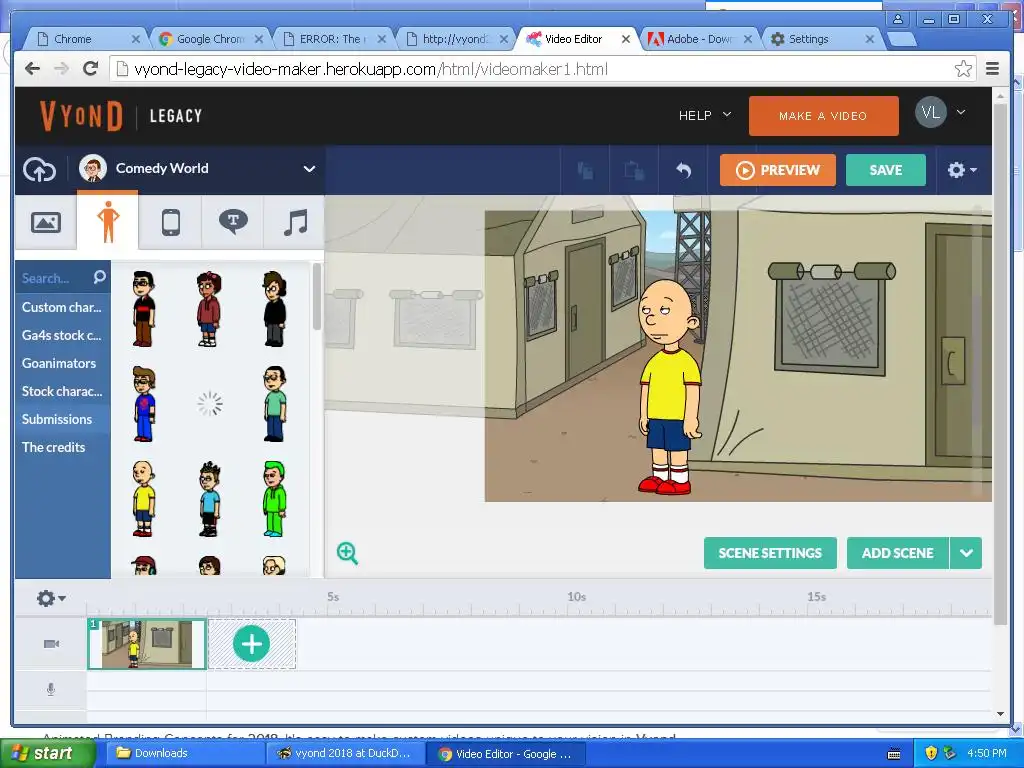Click the microphone voice track icon
Screen dimensions: 1024x768
[51, 690]
